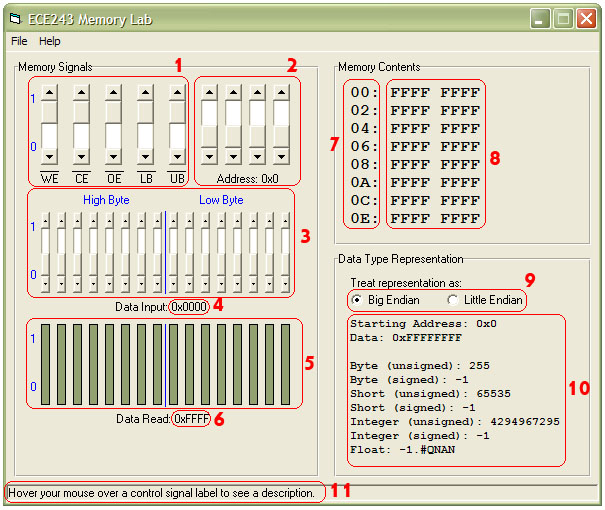Click memory address label 0E:
This screenshot has height=510, width=605.
[363, 218]
